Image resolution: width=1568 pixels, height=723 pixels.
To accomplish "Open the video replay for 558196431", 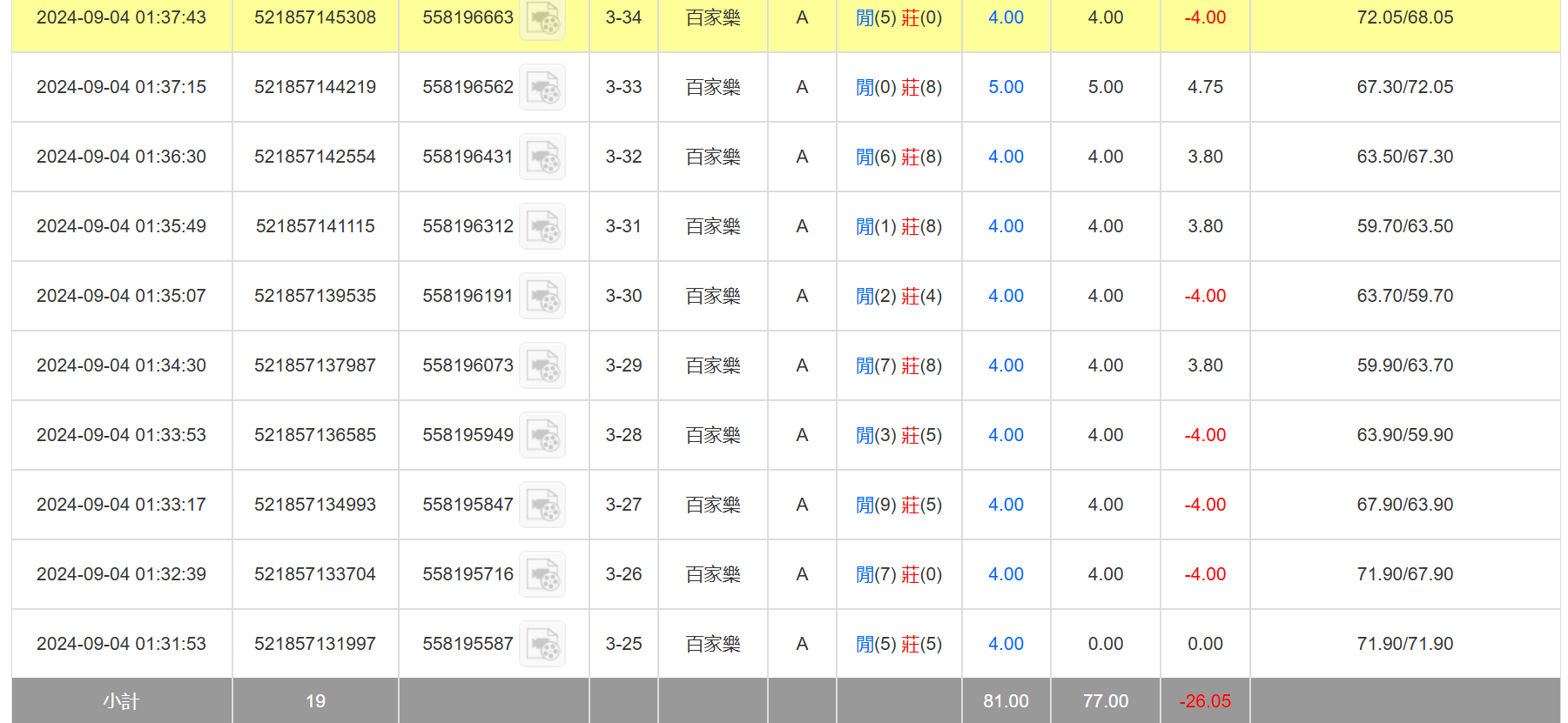I will (542, 157).
